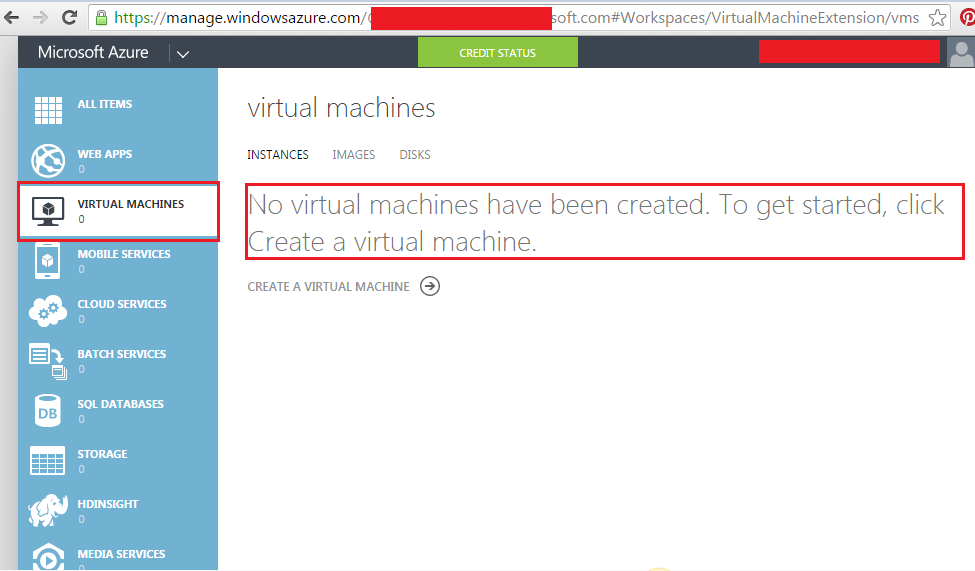Screen dimensions: 975x571
Task: Select the Storage menu label
Action: click(102, 454)
